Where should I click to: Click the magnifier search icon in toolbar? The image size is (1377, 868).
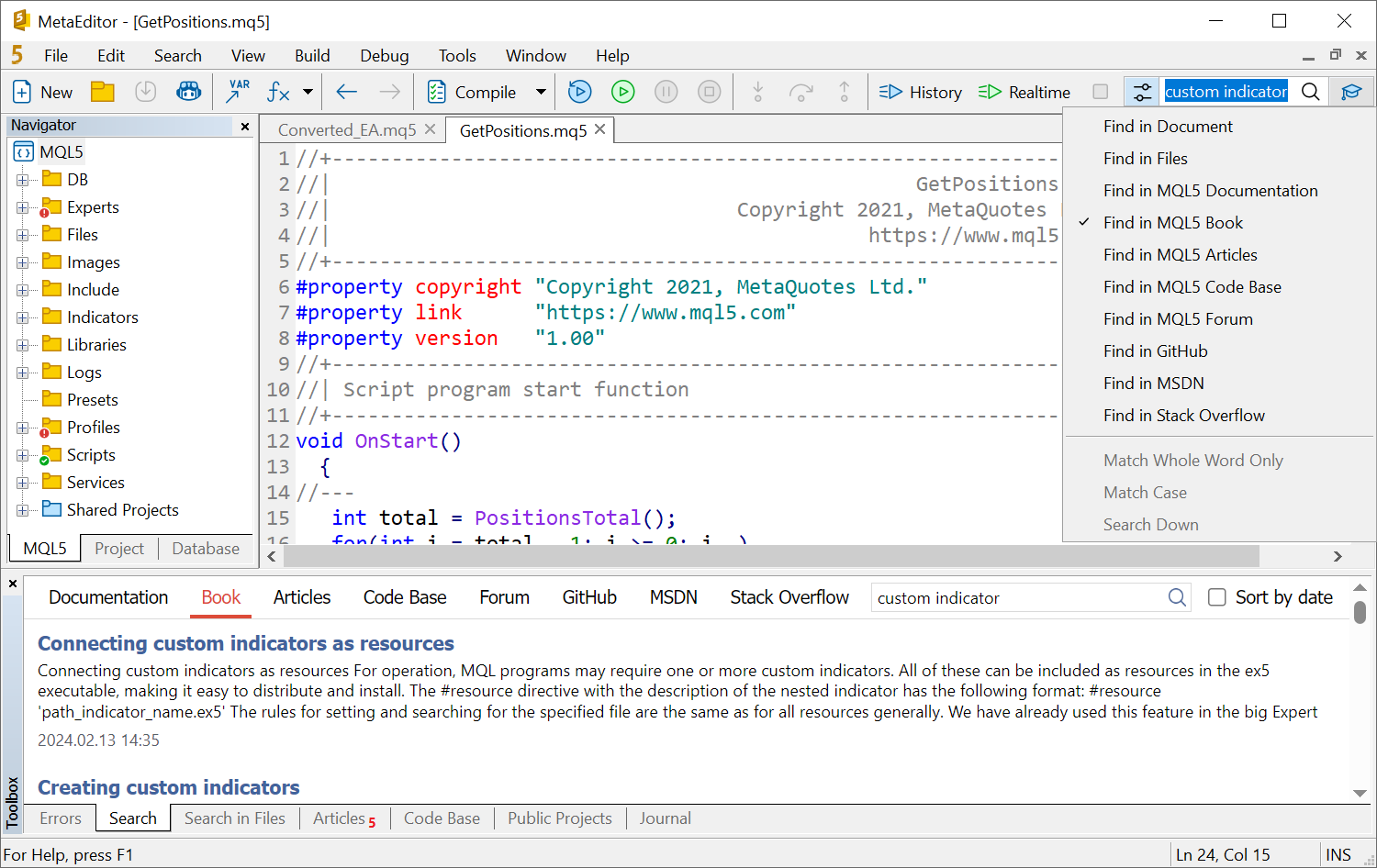(1310, 92)
